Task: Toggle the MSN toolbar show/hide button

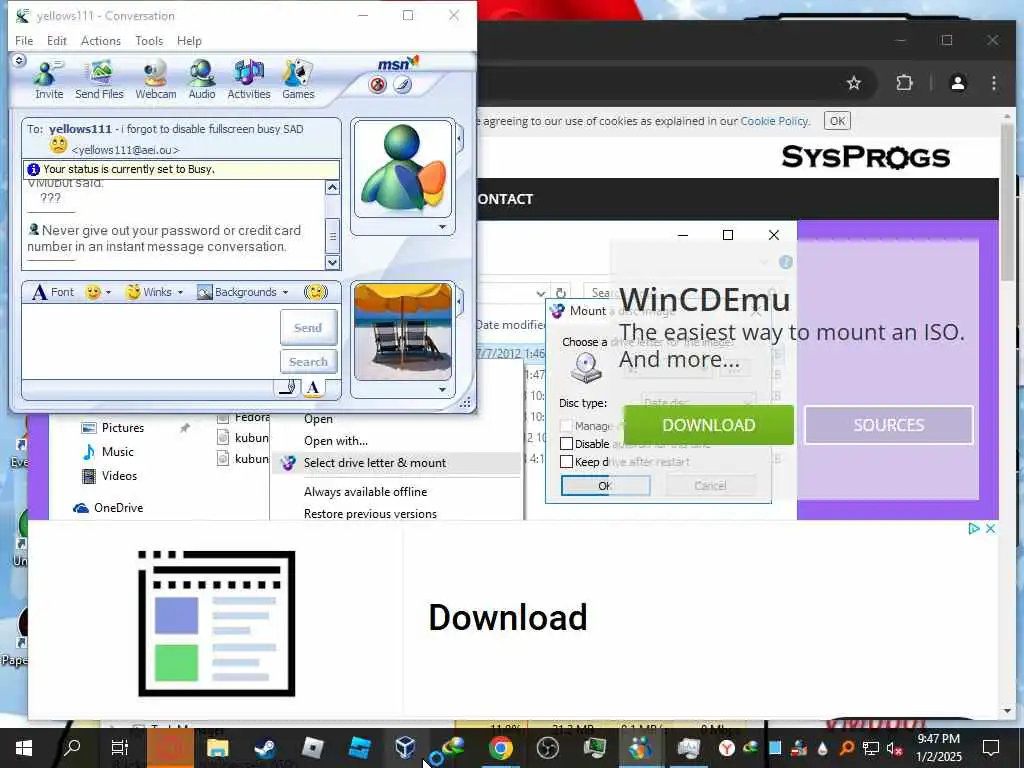Action: tap(19, 60)
